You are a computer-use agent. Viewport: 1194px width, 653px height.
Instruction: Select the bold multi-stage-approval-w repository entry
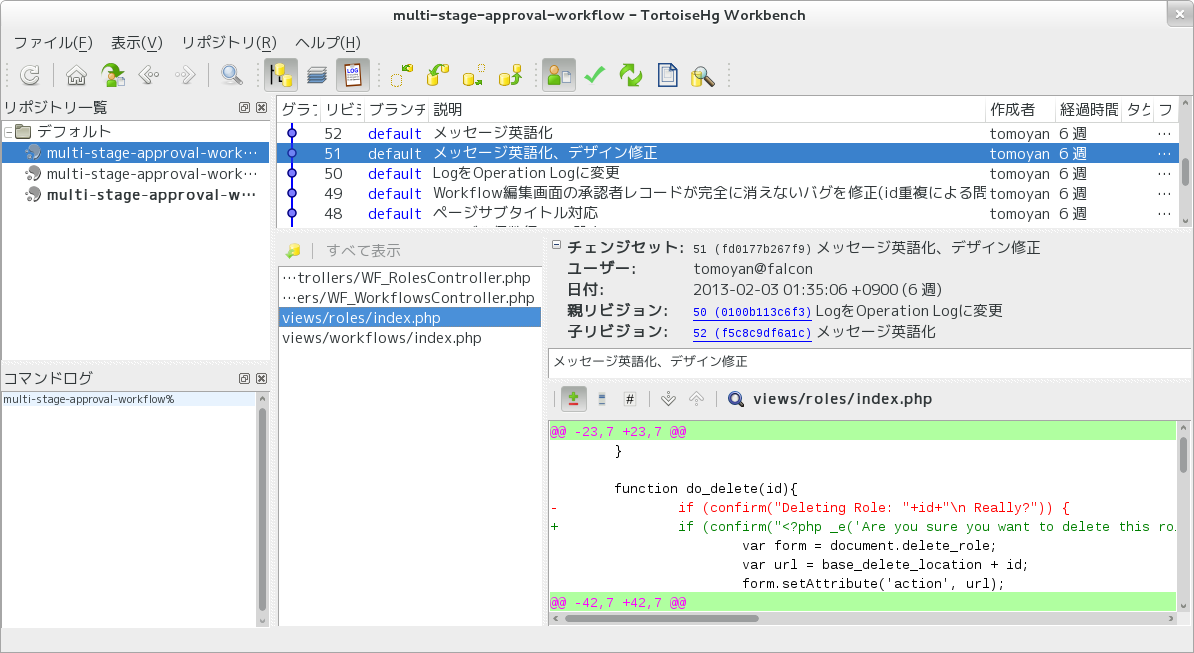pos(136,195)
